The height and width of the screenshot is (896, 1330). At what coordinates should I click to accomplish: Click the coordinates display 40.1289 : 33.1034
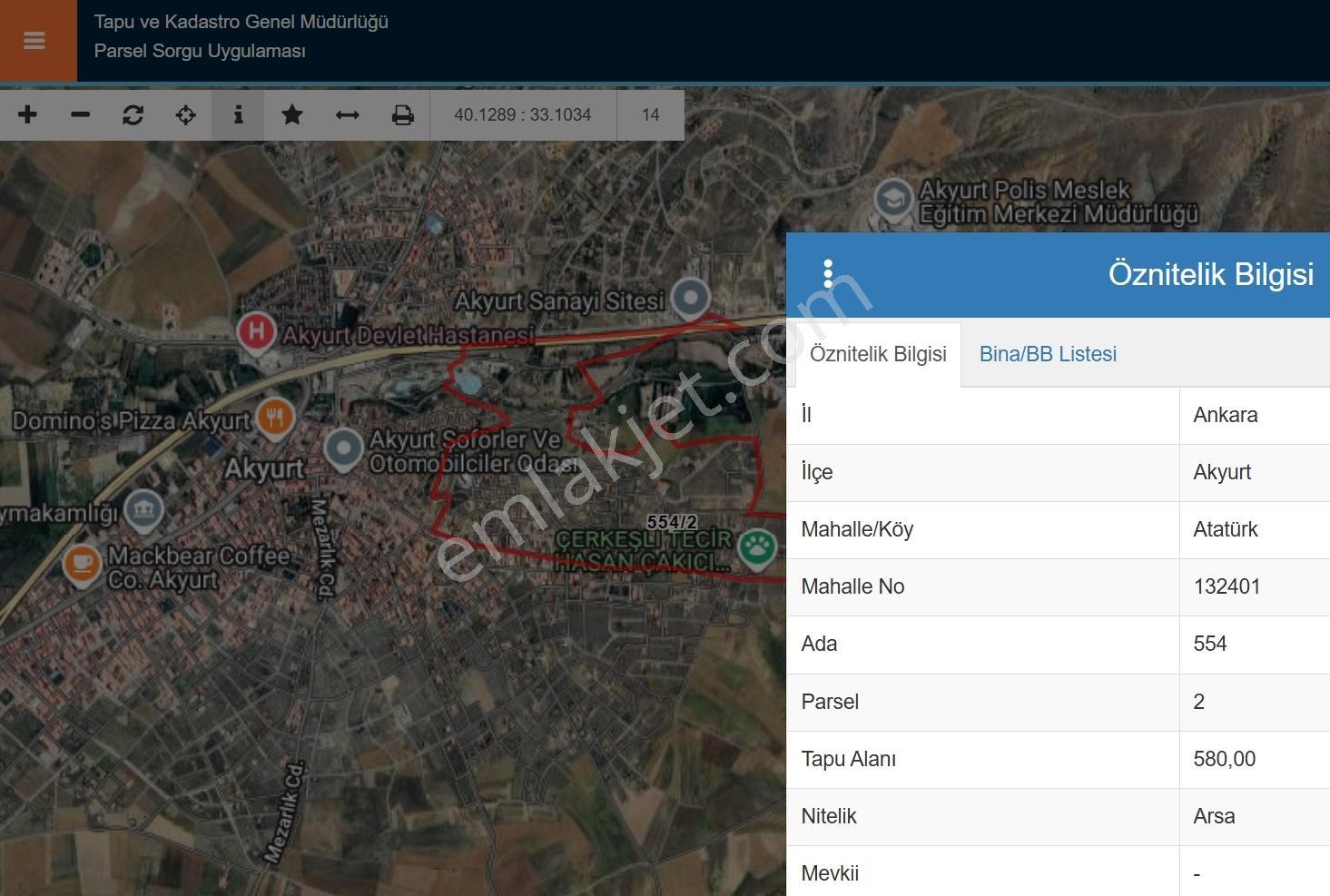(523, 114)
